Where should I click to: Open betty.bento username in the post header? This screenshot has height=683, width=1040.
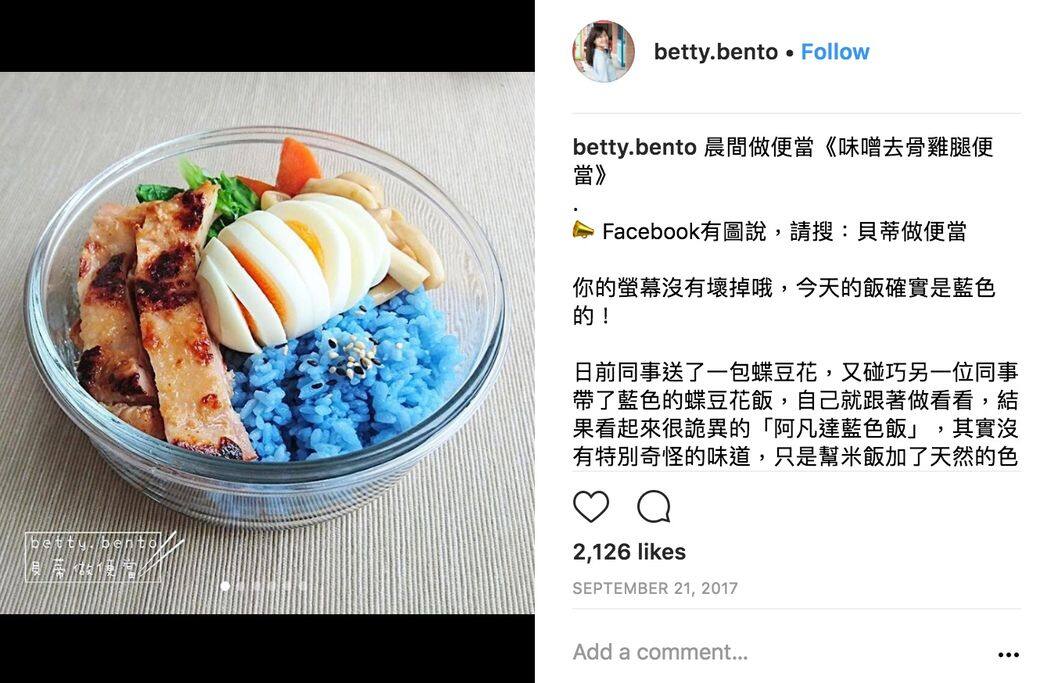716,52
